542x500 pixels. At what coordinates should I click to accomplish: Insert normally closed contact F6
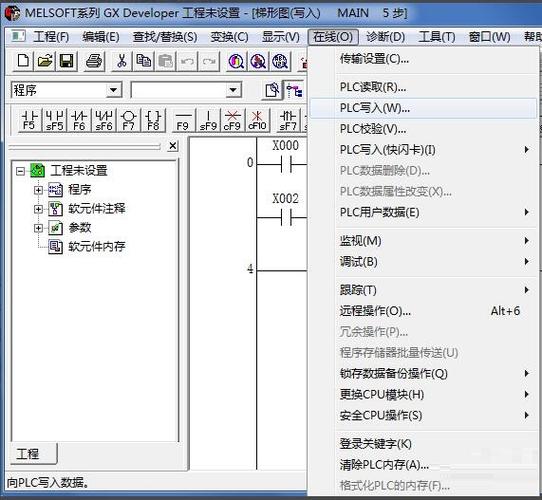79,120
